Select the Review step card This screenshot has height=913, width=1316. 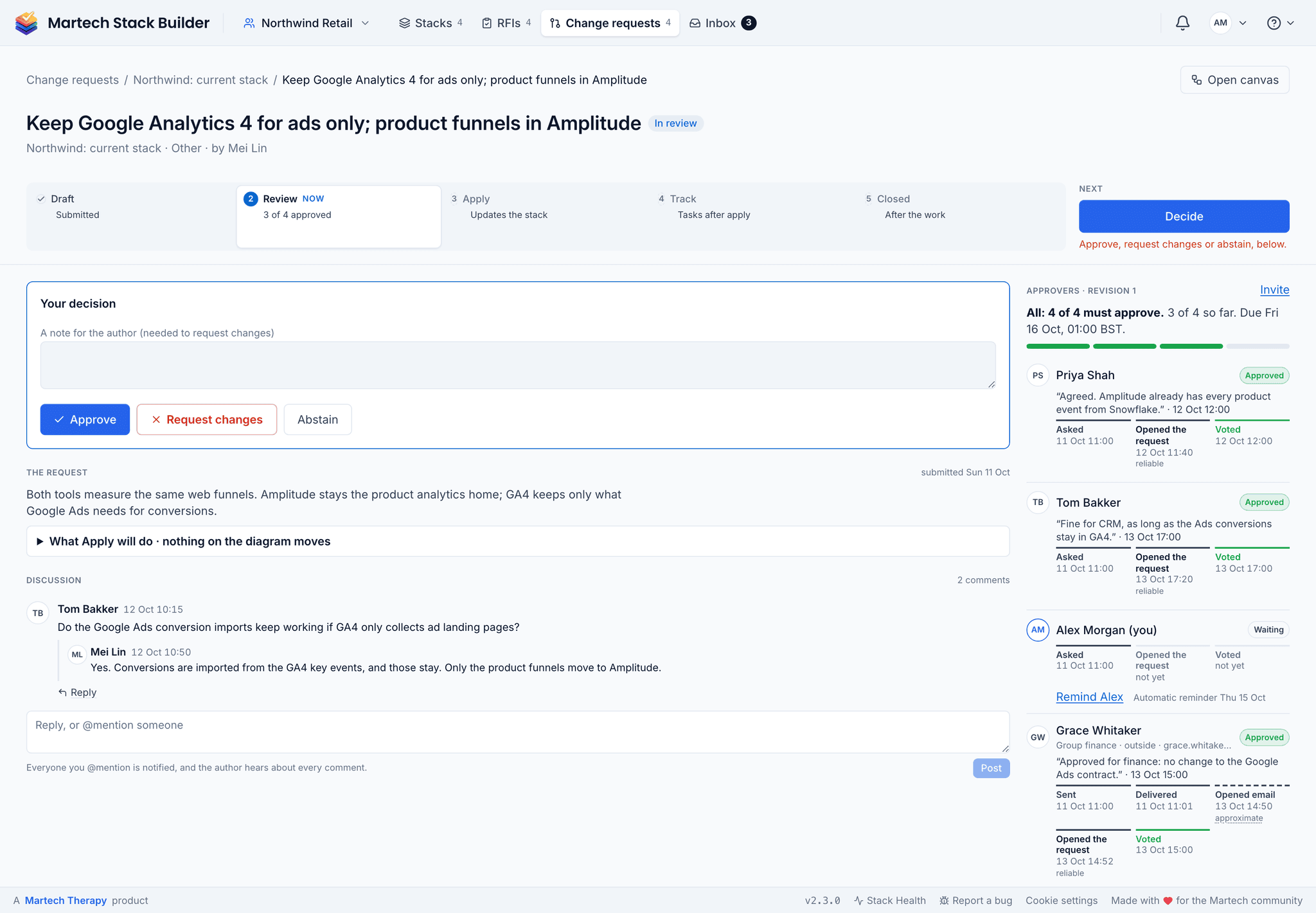tap(339, 217)
